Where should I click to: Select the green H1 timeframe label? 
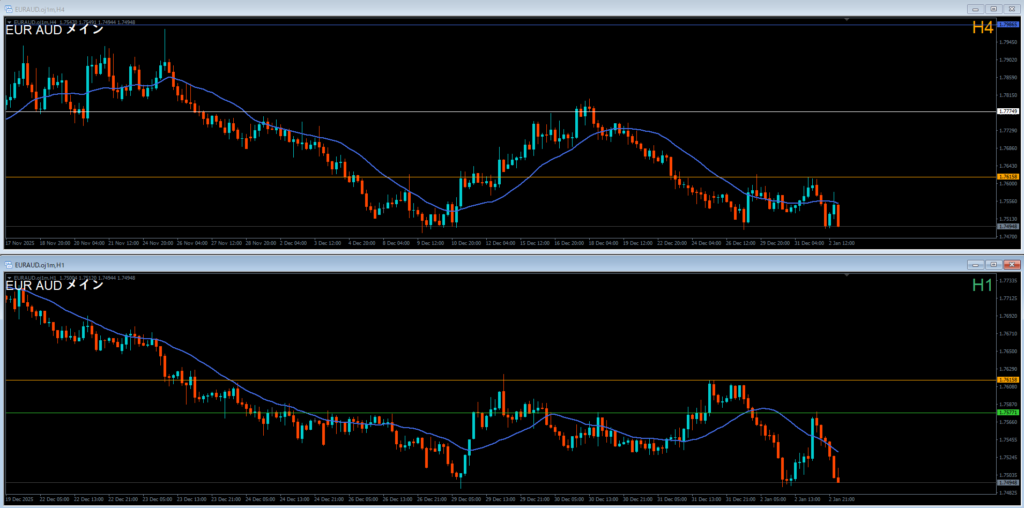pyautogui.click(x=982, y=285)
